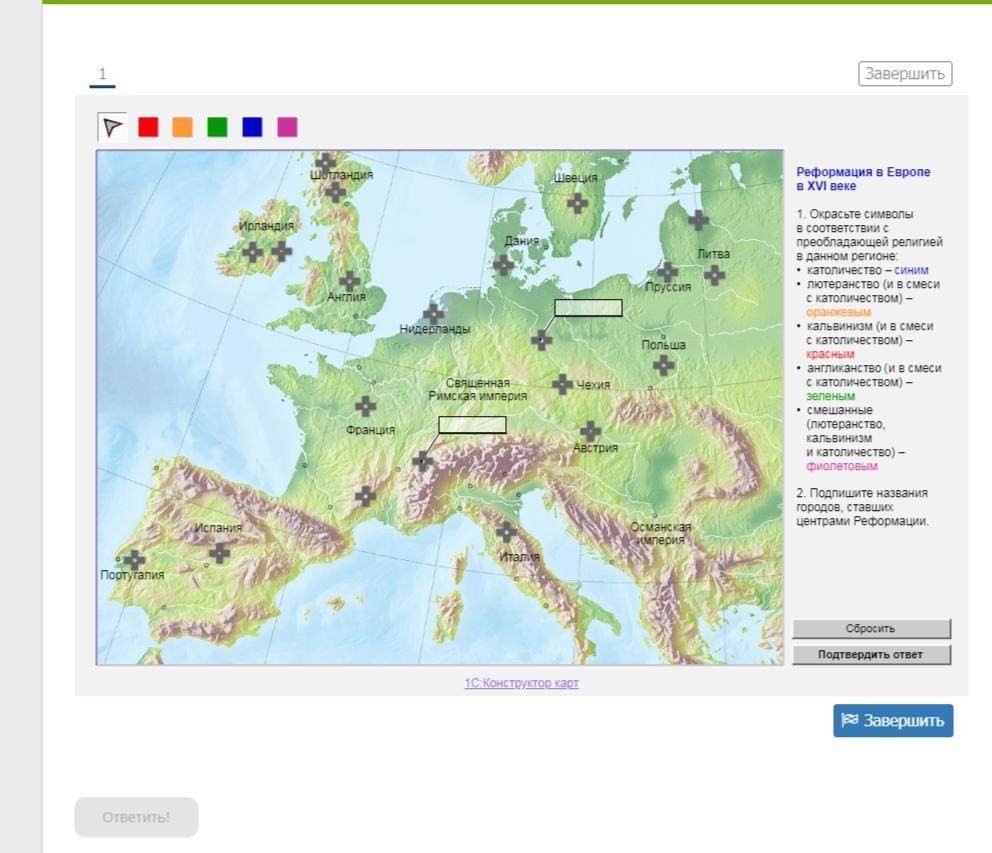The height and width of the screenshot is (853, 992).
Task: Click the empty city label box above Switzerland
Action: click(x=472, y=425)
